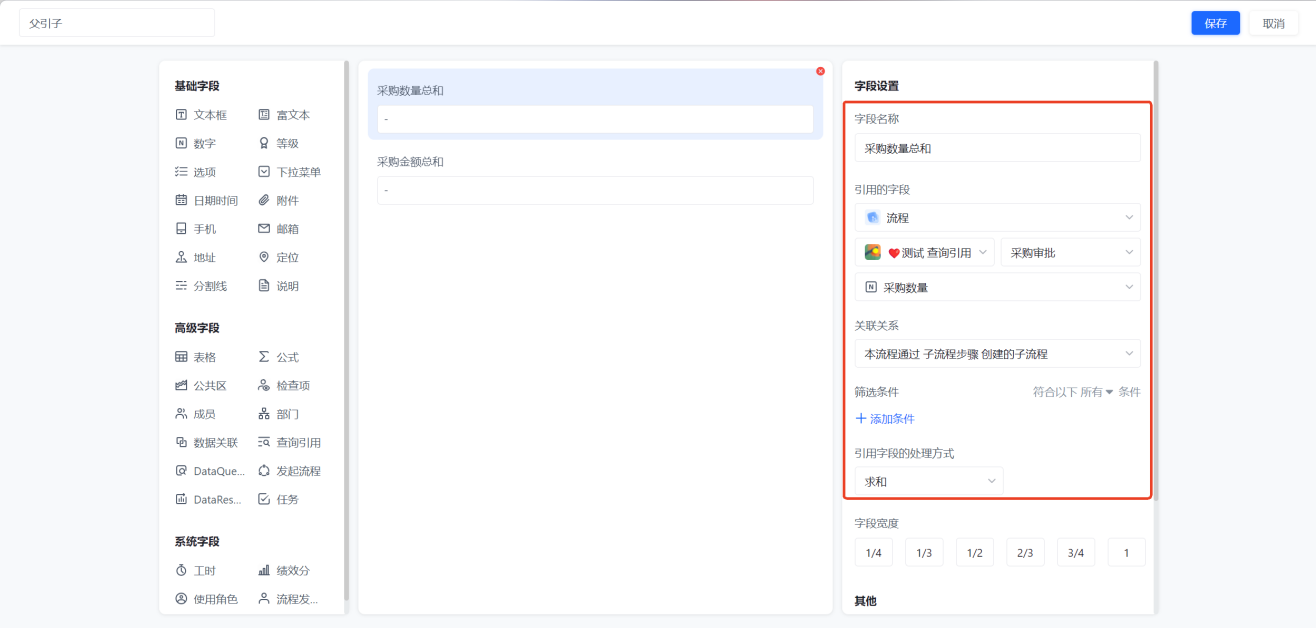Select the 采购金额总和 field card
Image resolution: width=1316 pixels, height=628 pixels.
(x=595, y=179)
